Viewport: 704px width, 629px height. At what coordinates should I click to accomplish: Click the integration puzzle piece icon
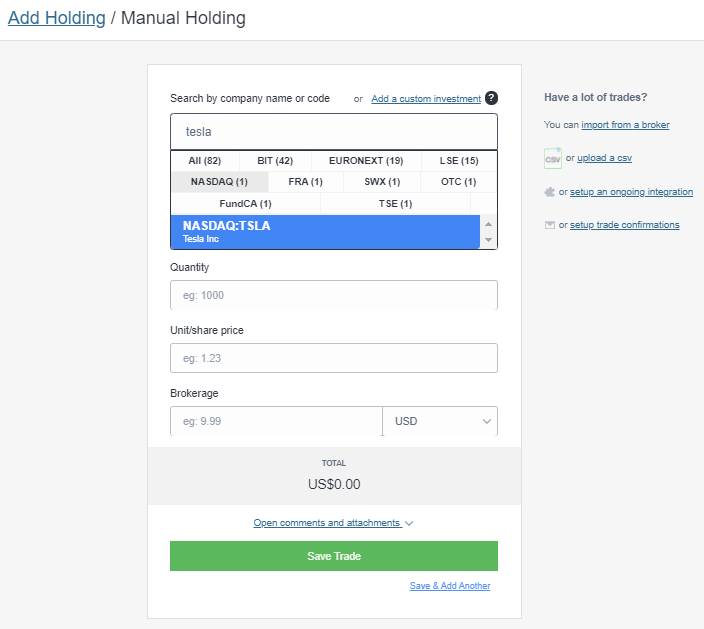click(550, 192)
